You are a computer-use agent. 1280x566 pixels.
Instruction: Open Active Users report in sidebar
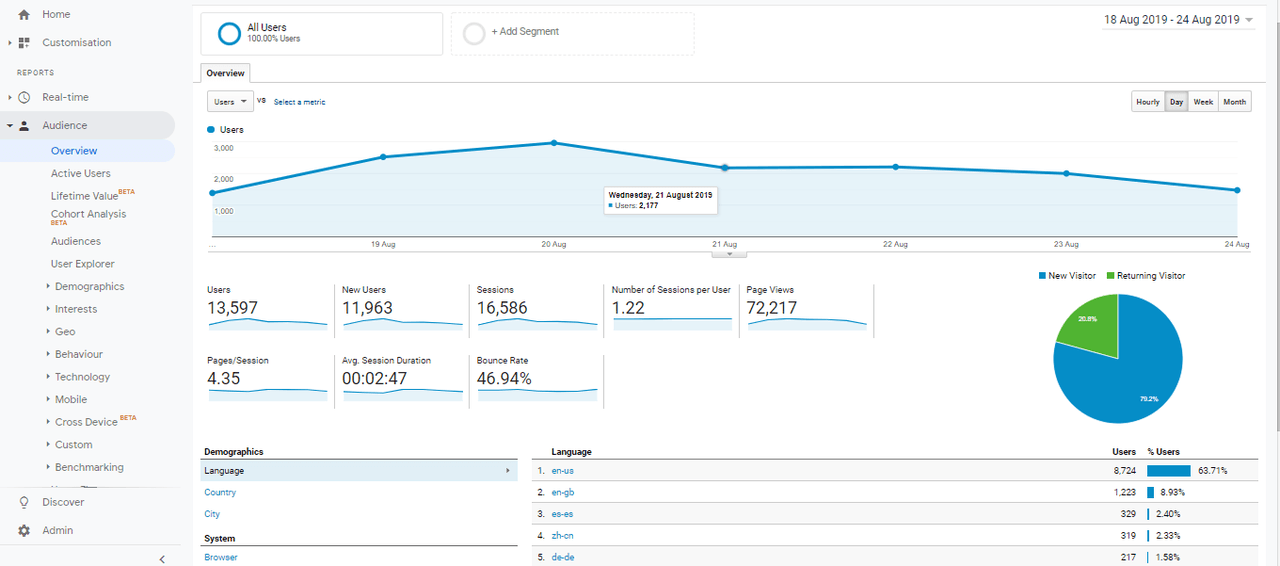[x=81, y=173]
